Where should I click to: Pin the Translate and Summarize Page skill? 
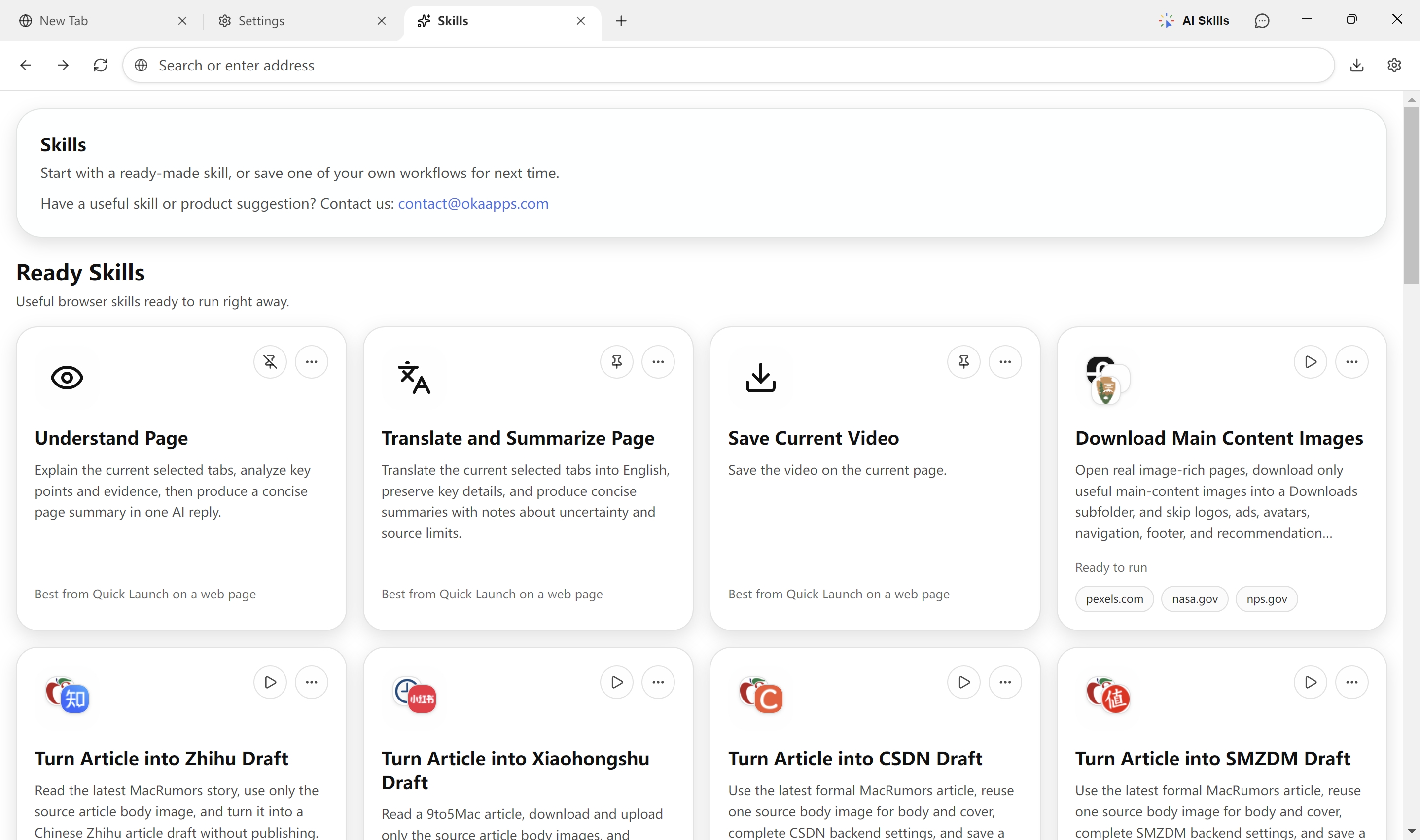[616, 362]
